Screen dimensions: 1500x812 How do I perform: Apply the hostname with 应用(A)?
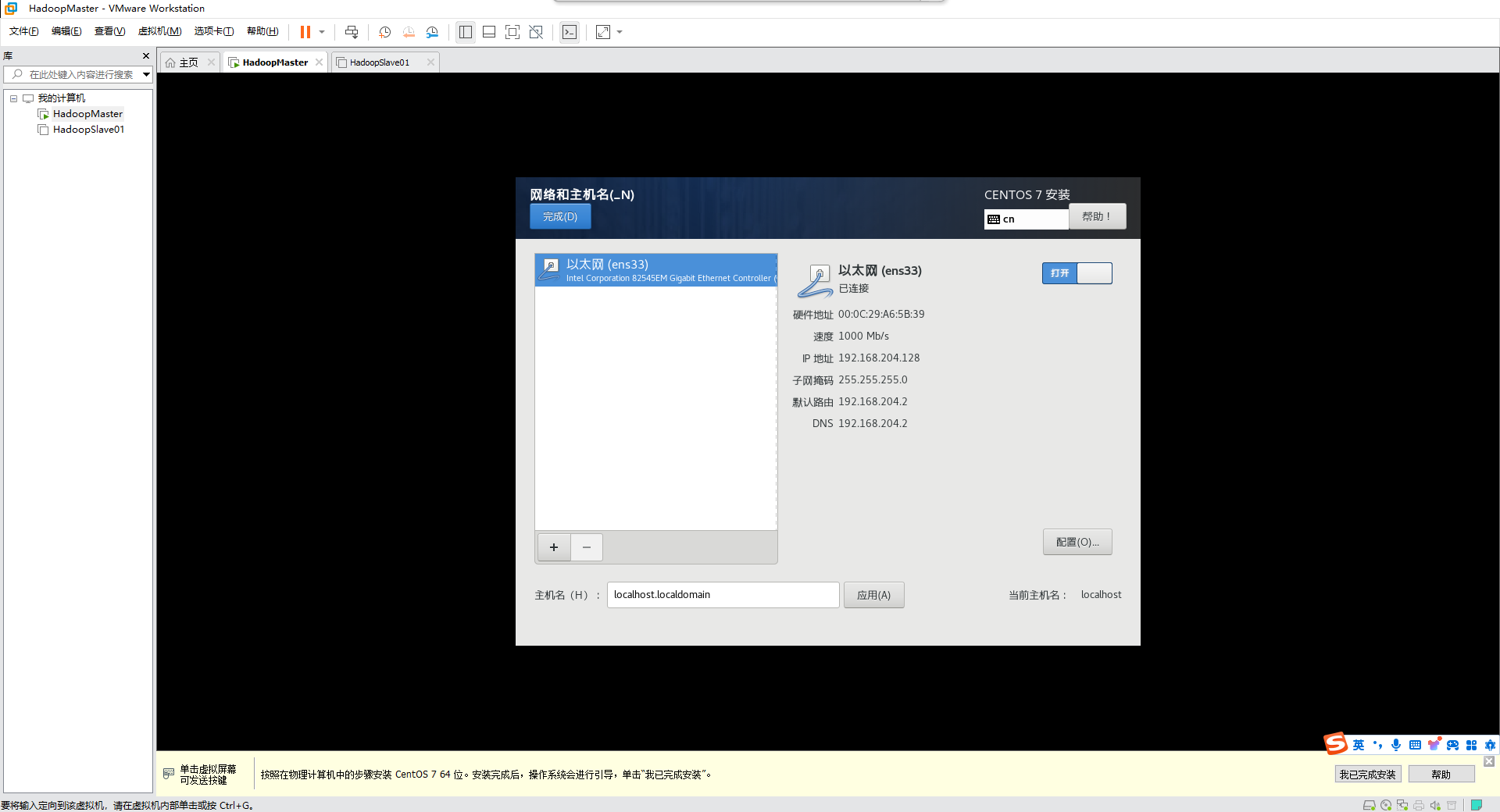[873, 595]
